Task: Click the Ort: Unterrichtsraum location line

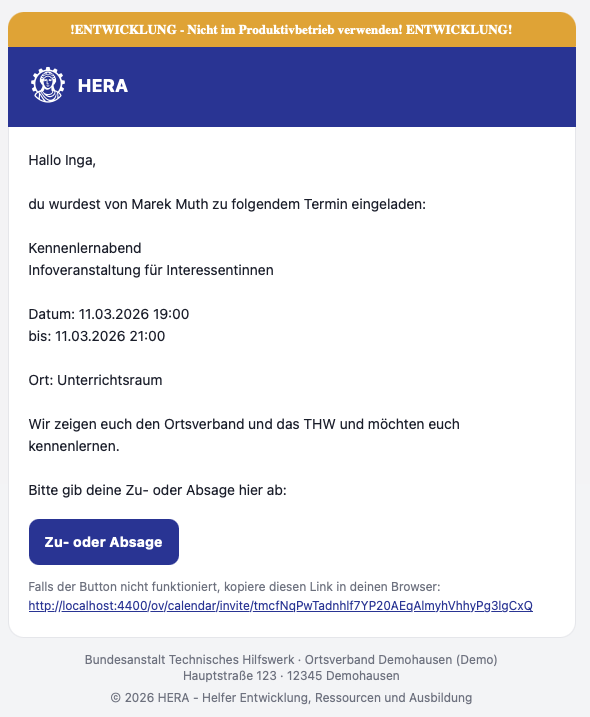Action: [96, 380]
